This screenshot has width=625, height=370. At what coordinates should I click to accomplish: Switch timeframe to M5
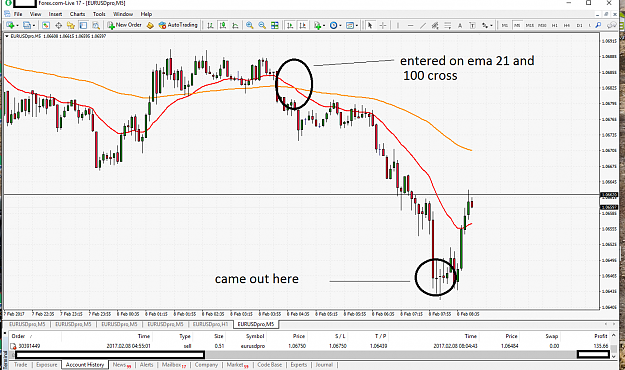[517, 25]
